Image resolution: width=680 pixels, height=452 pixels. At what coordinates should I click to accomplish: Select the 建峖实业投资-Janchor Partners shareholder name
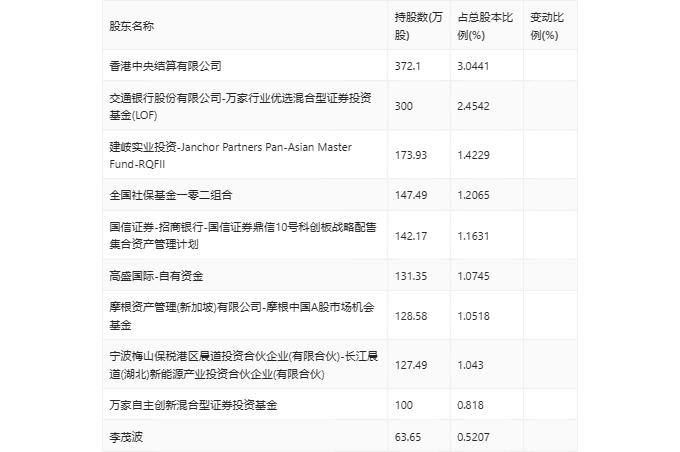pyautogui.click(x=231, y=155)
